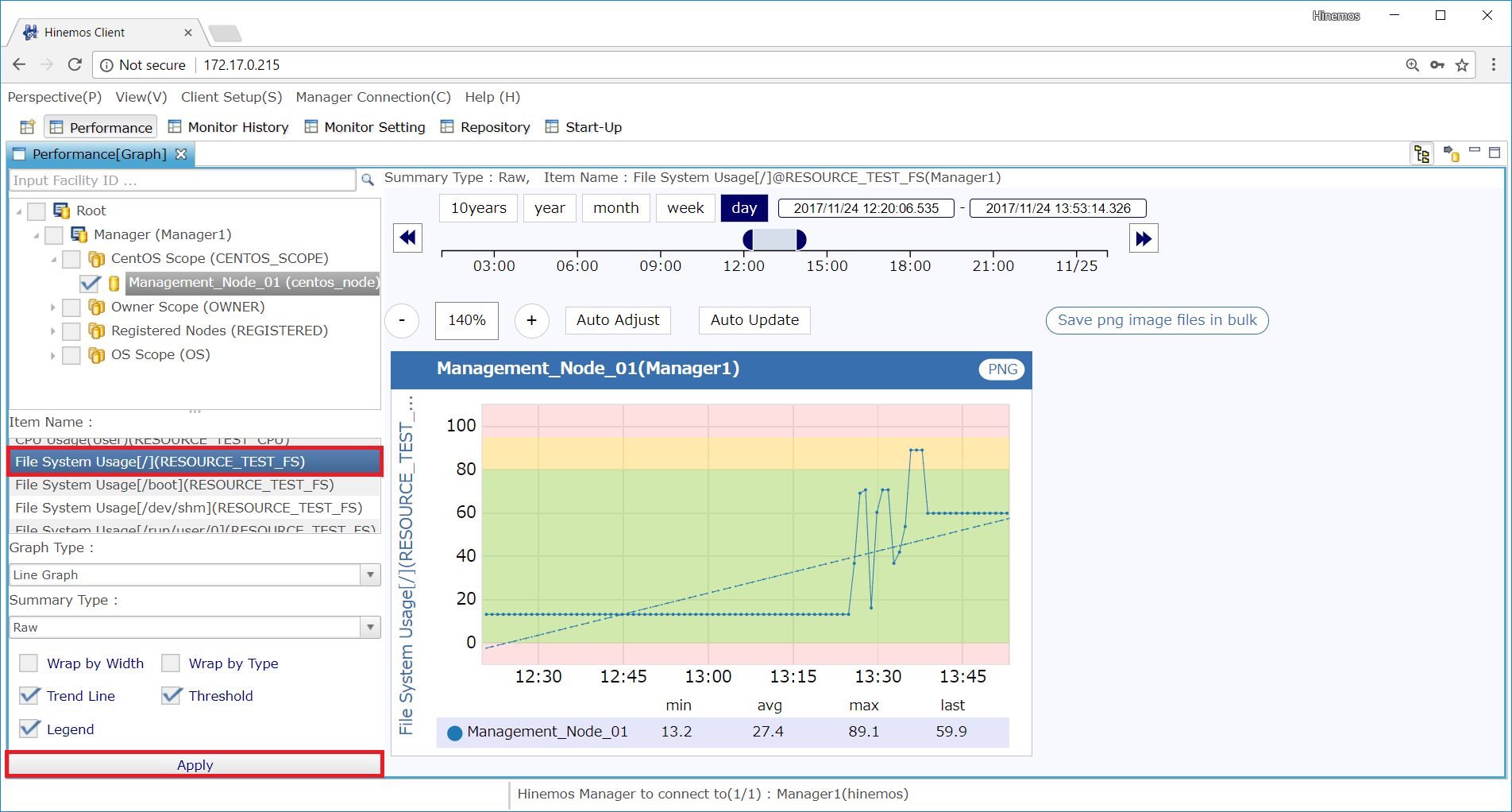
Task: Click the Open Perspective icon
Action: 28,127
